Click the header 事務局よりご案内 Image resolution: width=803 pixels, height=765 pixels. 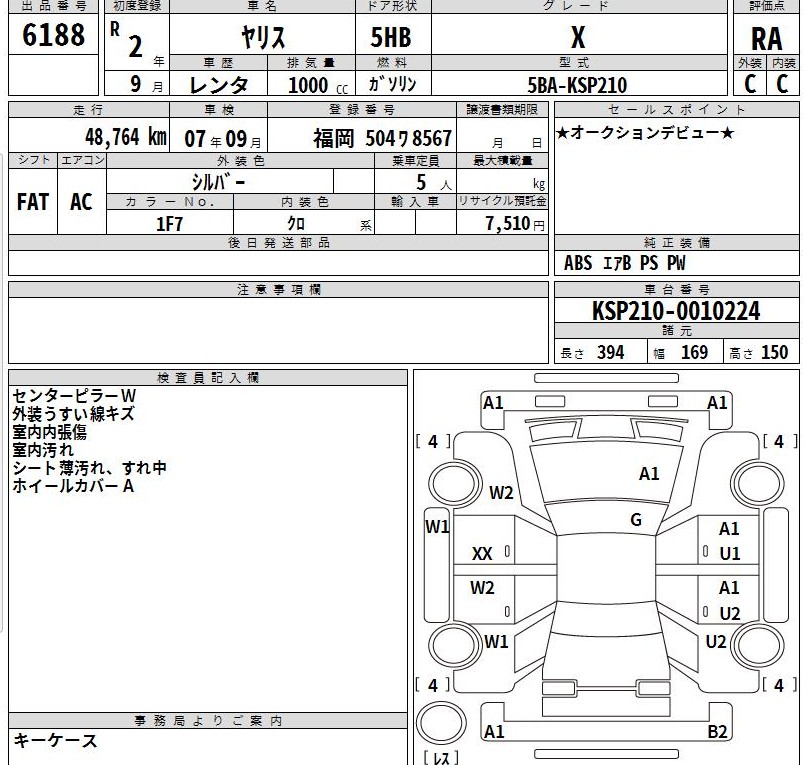coord(208,721)
